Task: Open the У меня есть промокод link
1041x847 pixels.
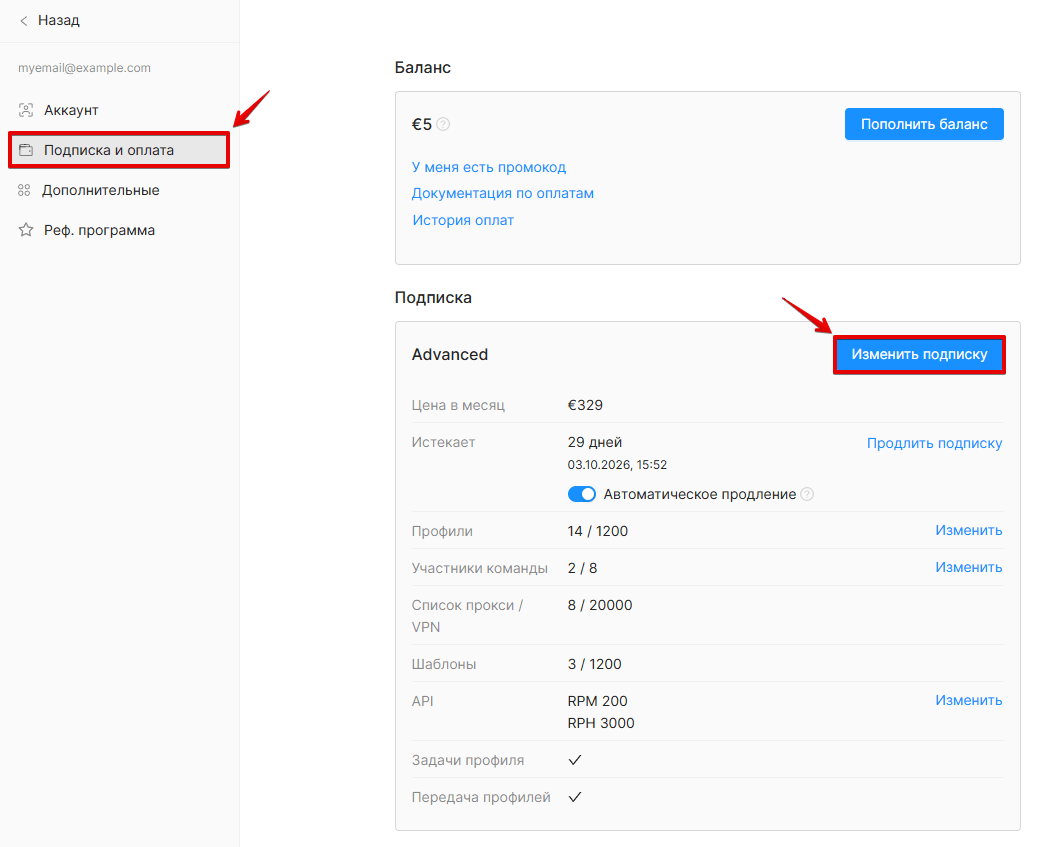Action: coord(489,167)
